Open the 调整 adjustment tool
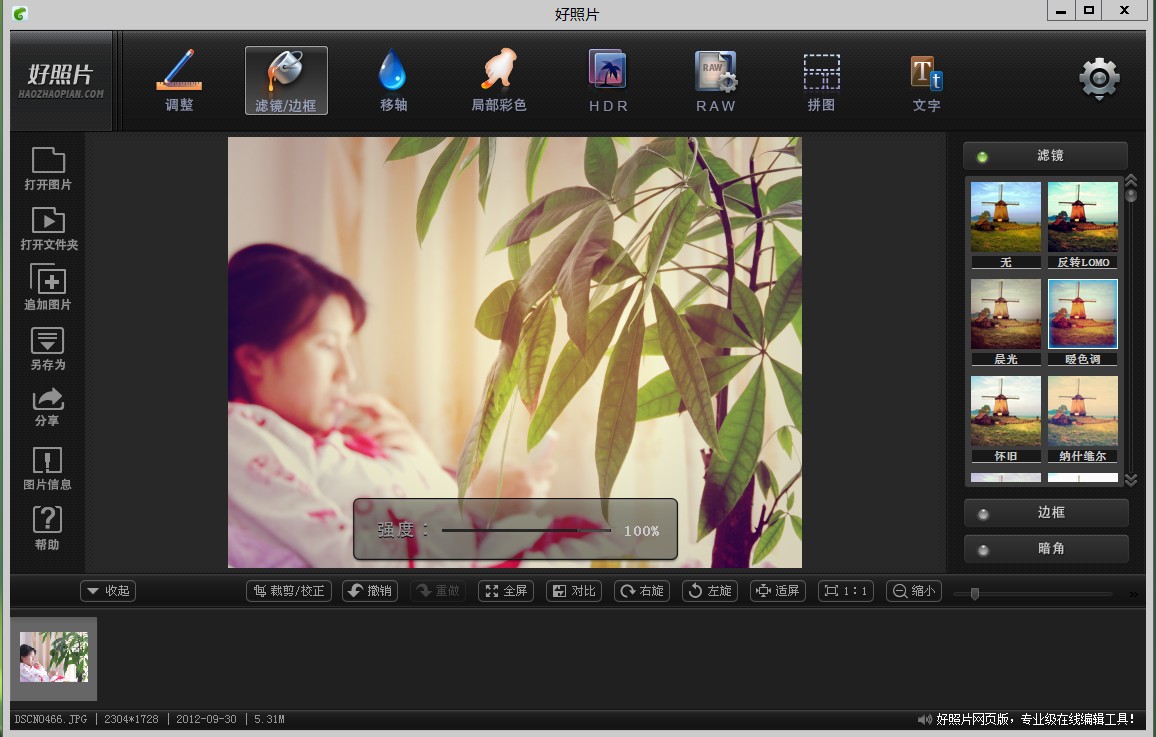This screenshot has height=737, width=1156. coord(179,80)
